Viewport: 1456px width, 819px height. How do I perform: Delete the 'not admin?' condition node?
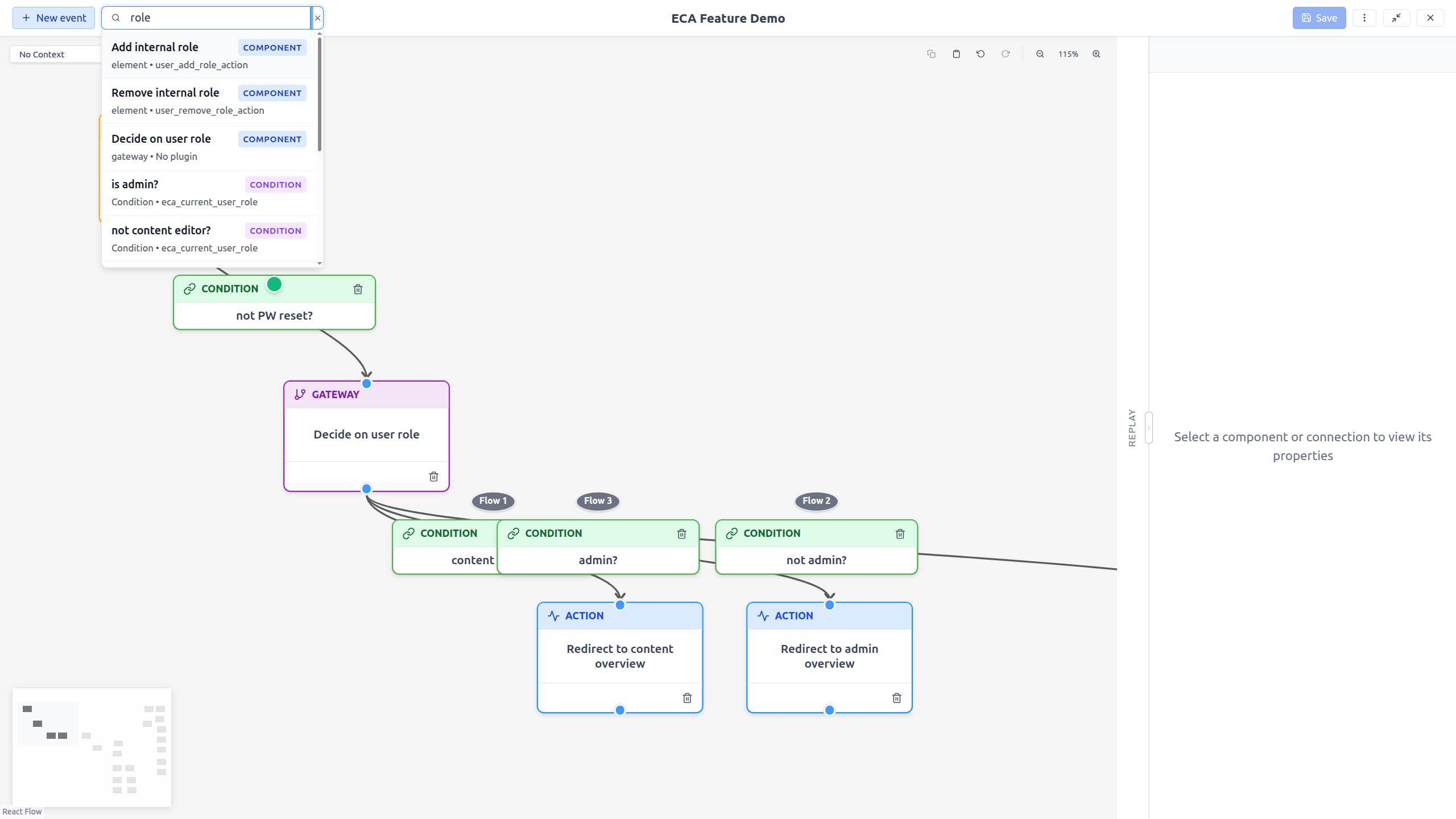(900, 533)
